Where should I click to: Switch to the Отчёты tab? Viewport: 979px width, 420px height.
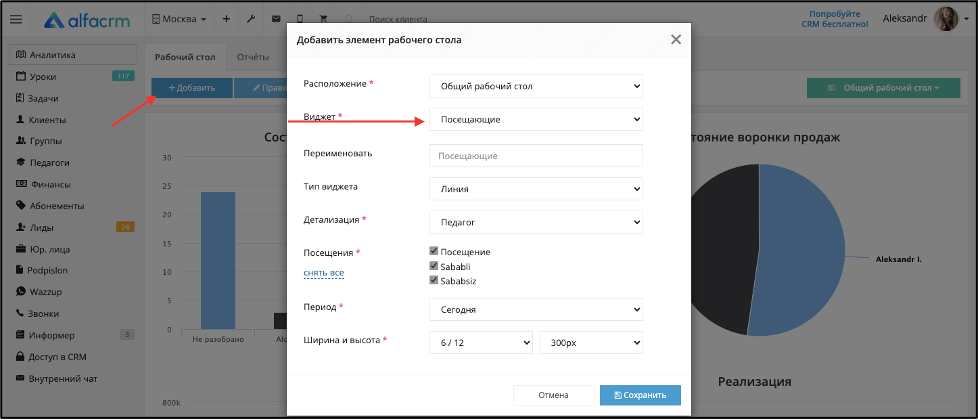[x=253, y=57]
